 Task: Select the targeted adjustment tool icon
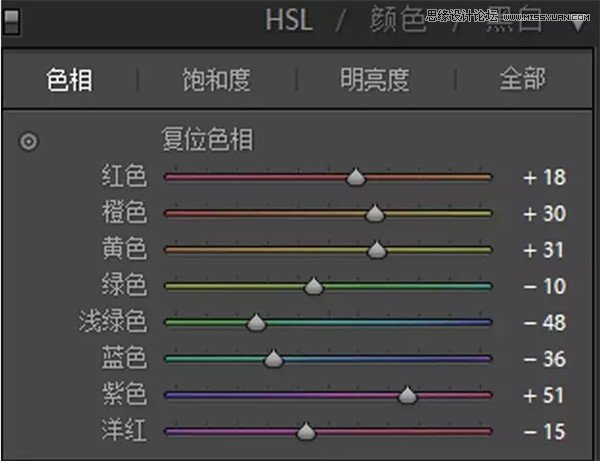pos(29,142)
